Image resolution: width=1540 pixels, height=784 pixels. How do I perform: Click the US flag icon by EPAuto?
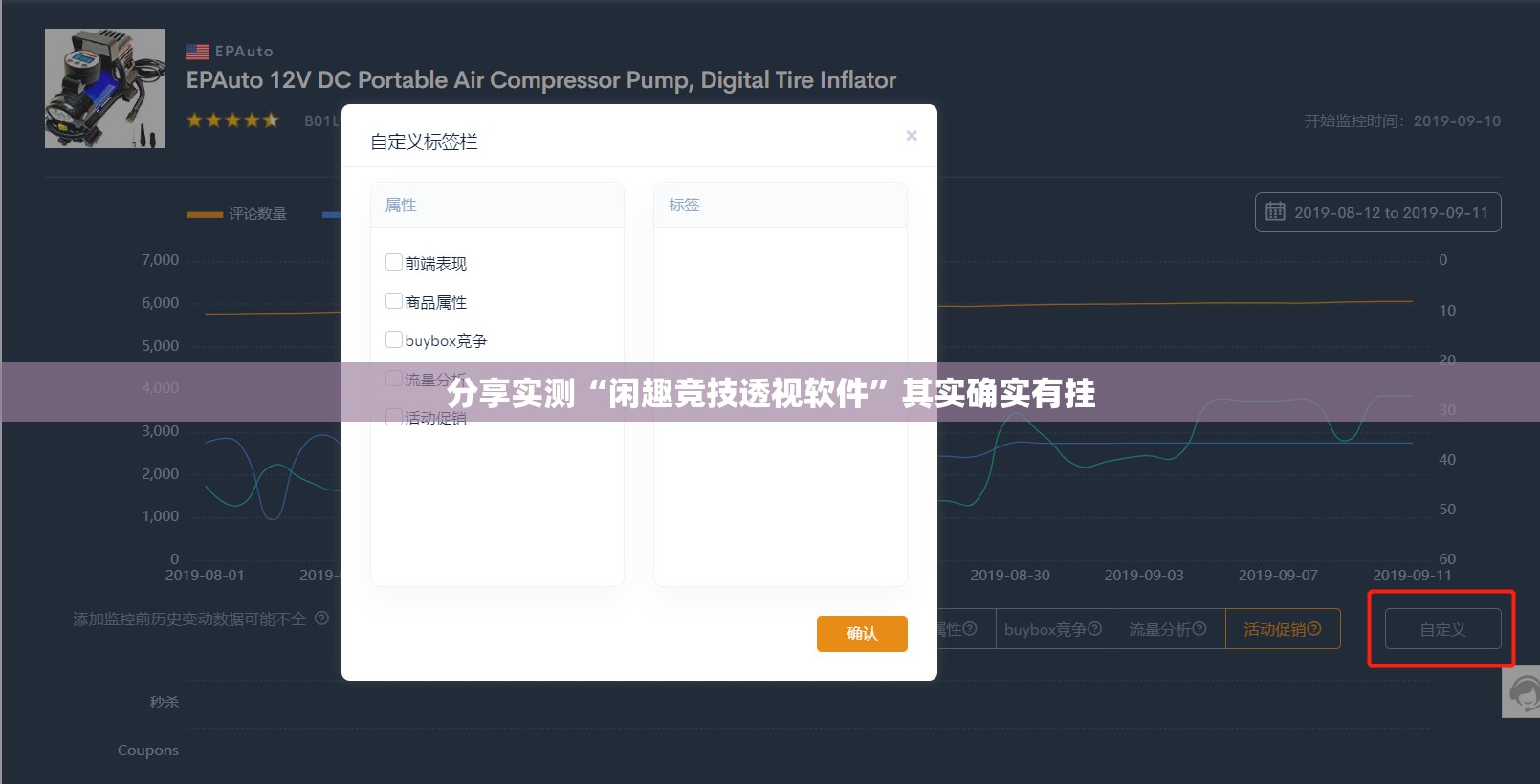pyautogui.click(x=197, y=52)
